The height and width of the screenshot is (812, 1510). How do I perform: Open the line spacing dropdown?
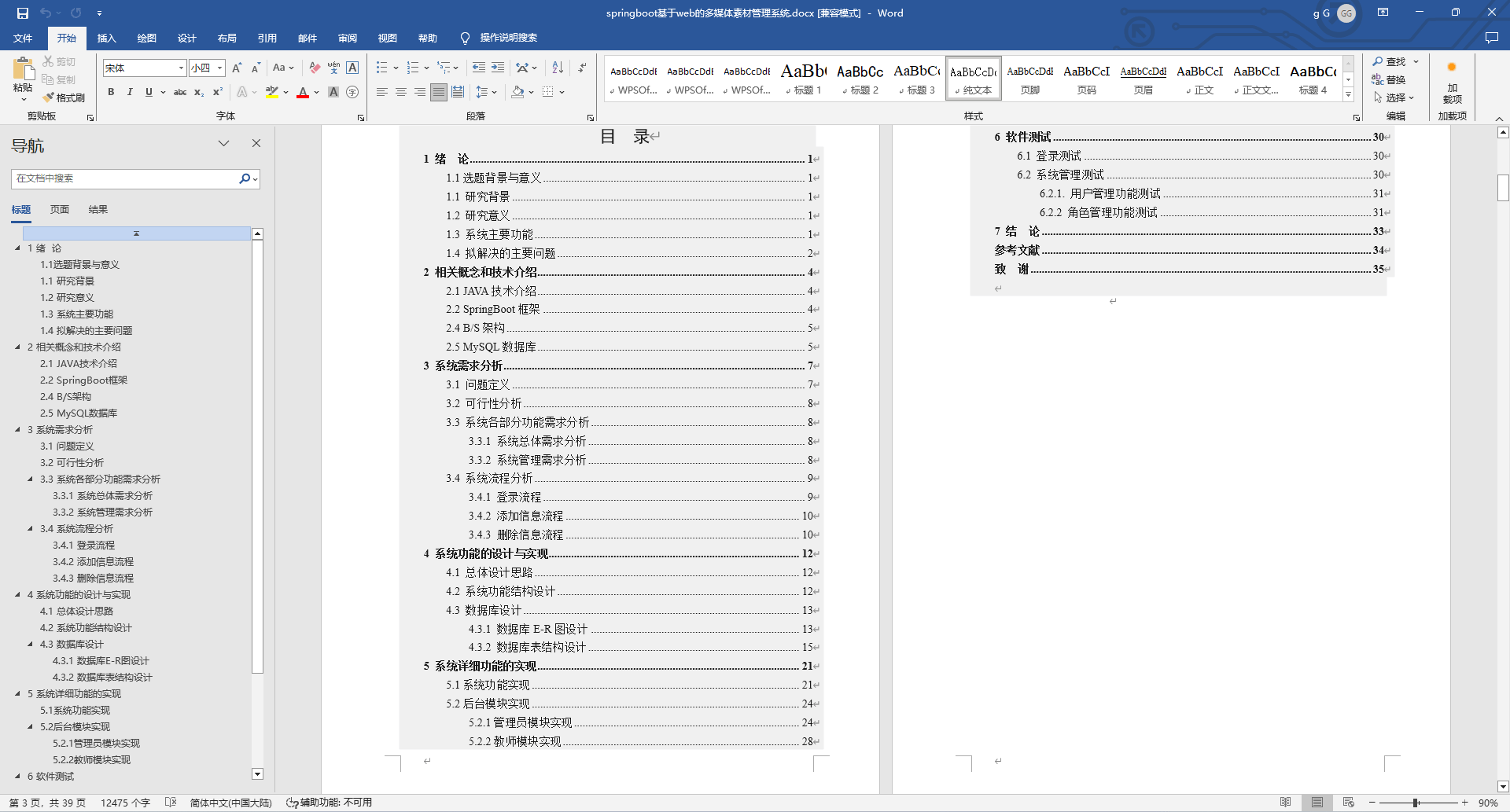(x=486, y=92)
